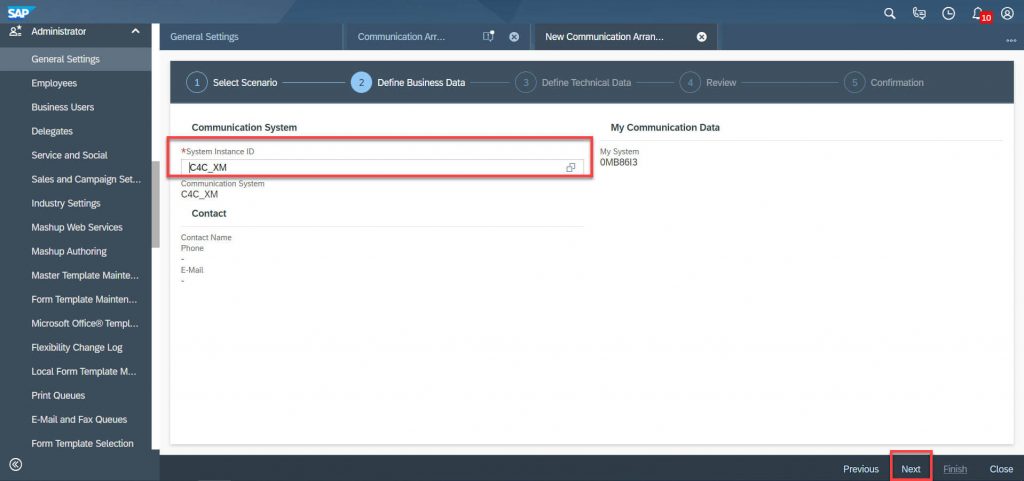This screenshot has height=481, width=1024.
Task: Open Master Template Maintenance item
Action: click(x=76, y=275)
